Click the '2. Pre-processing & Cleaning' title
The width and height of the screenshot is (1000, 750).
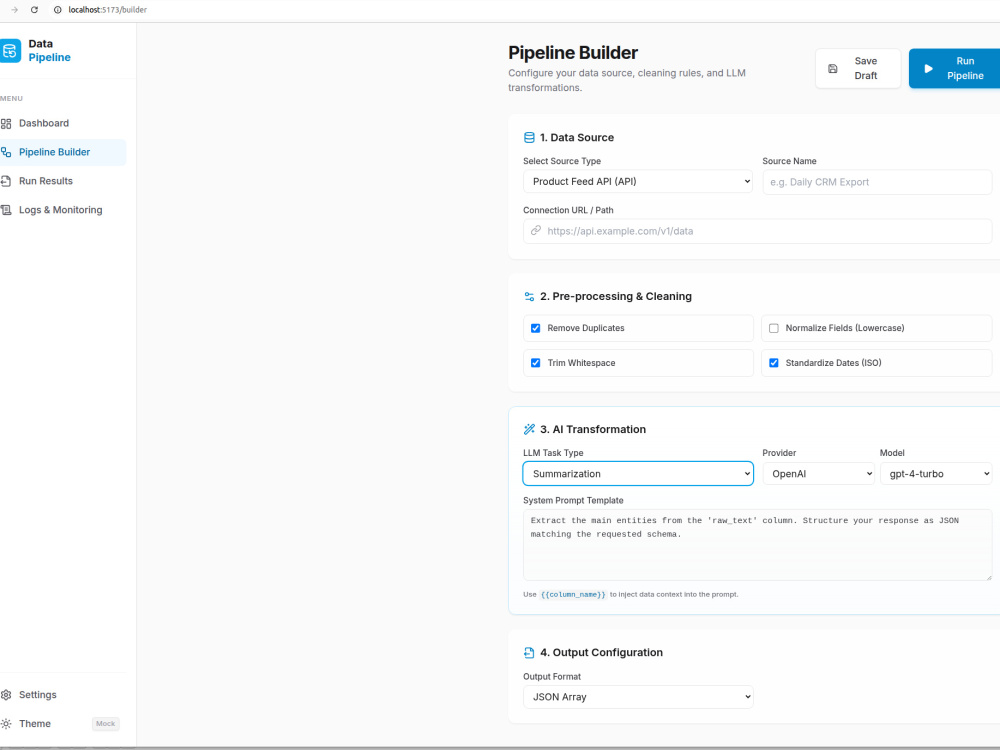pos(615,297)
